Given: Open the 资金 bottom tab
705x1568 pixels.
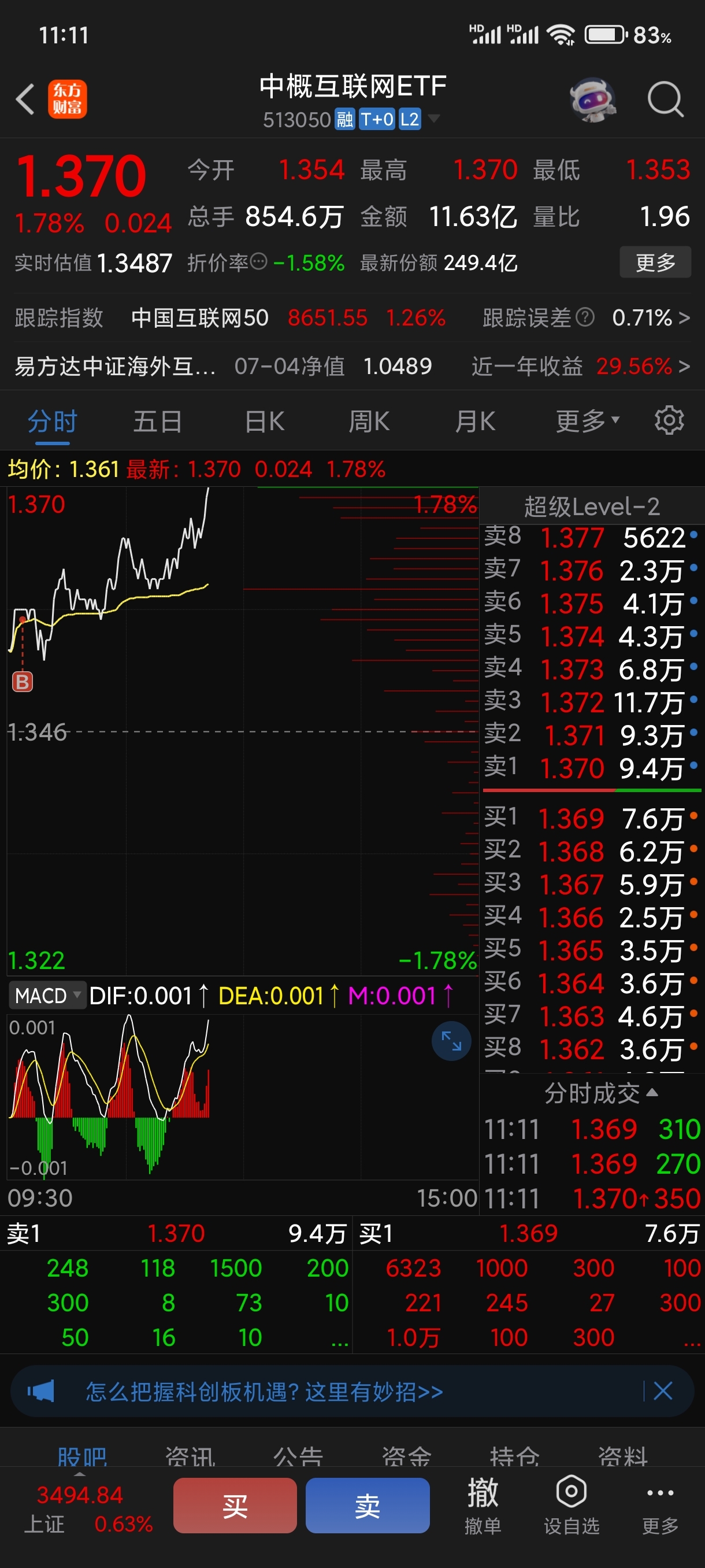Looking at the screenshot, I should [x=406, y=1456].
